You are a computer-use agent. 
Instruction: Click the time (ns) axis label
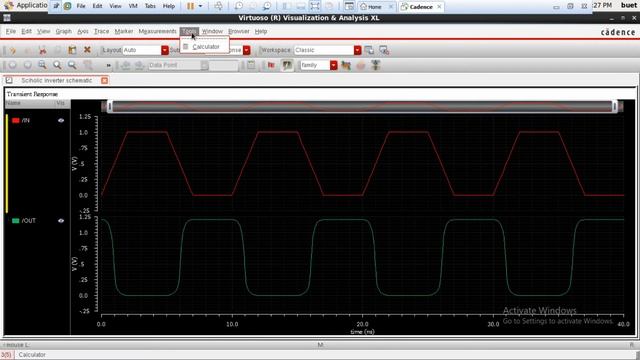[362, 332]
